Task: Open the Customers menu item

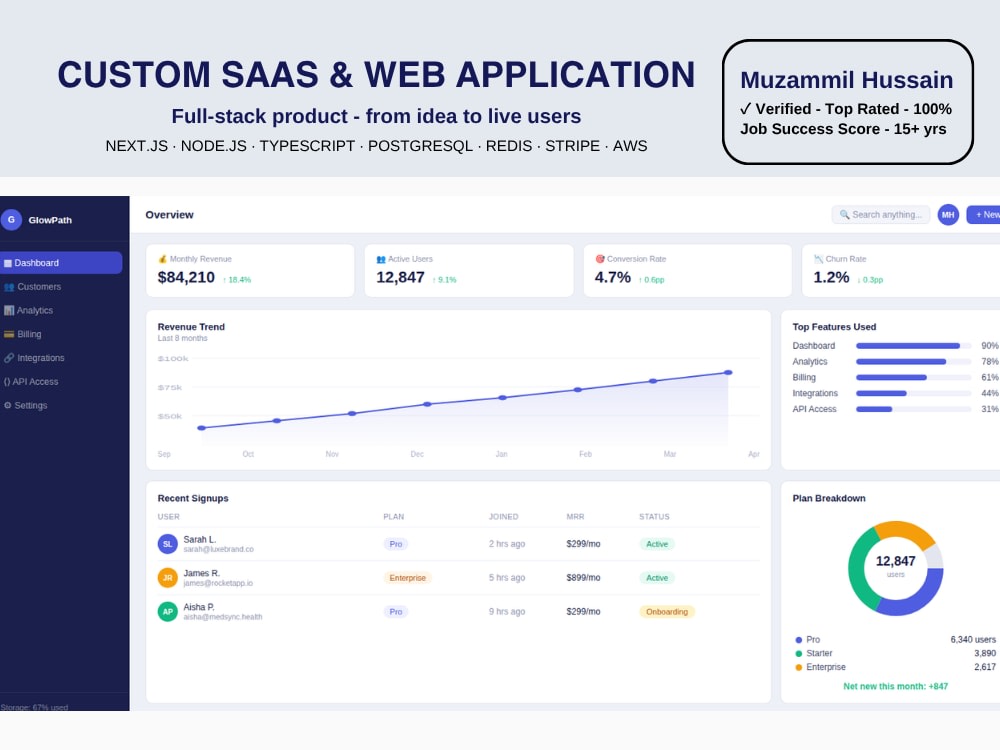Action: (61, 287)
